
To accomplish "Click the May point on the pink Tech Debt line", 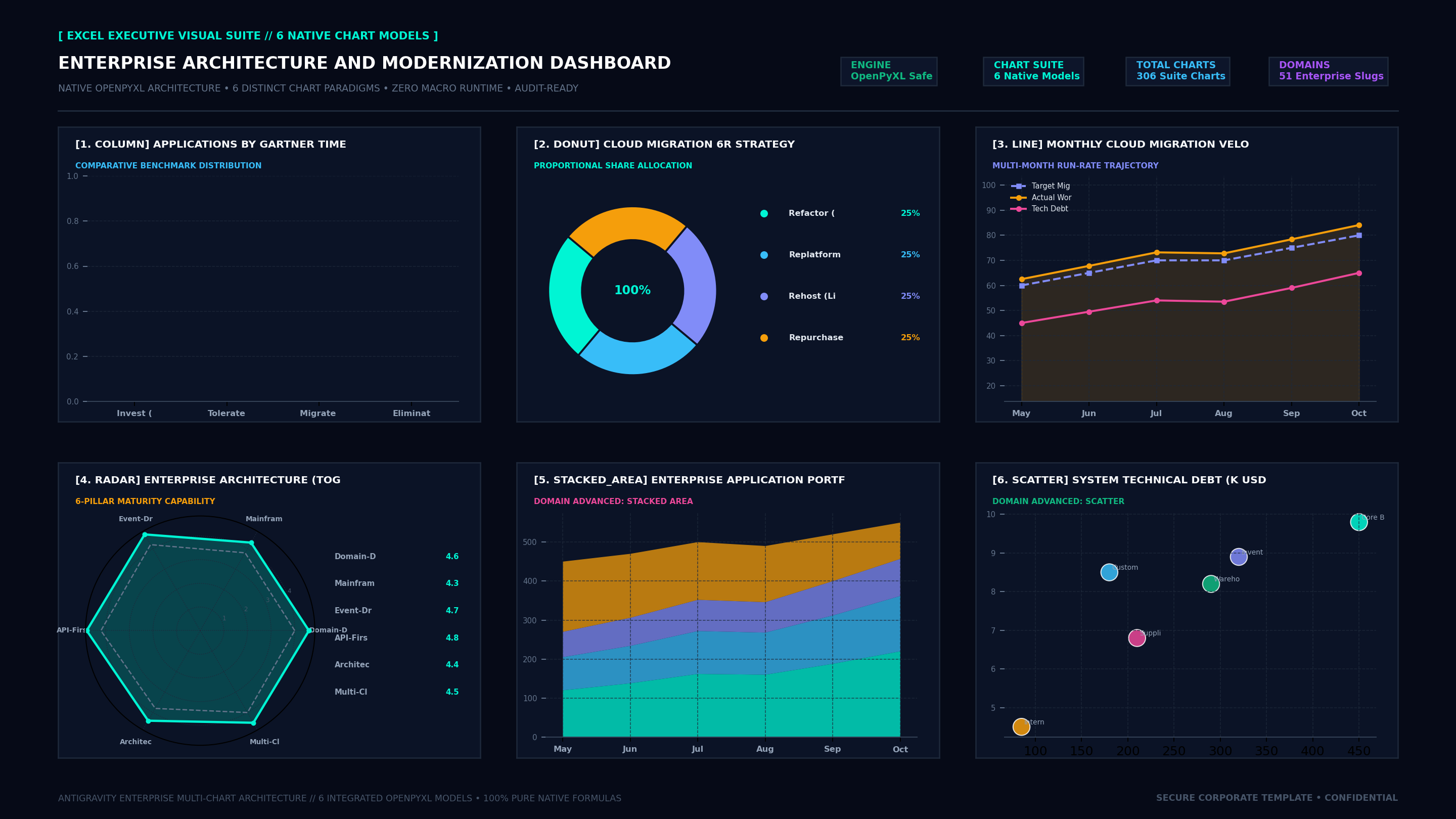I will (1021, 324).
